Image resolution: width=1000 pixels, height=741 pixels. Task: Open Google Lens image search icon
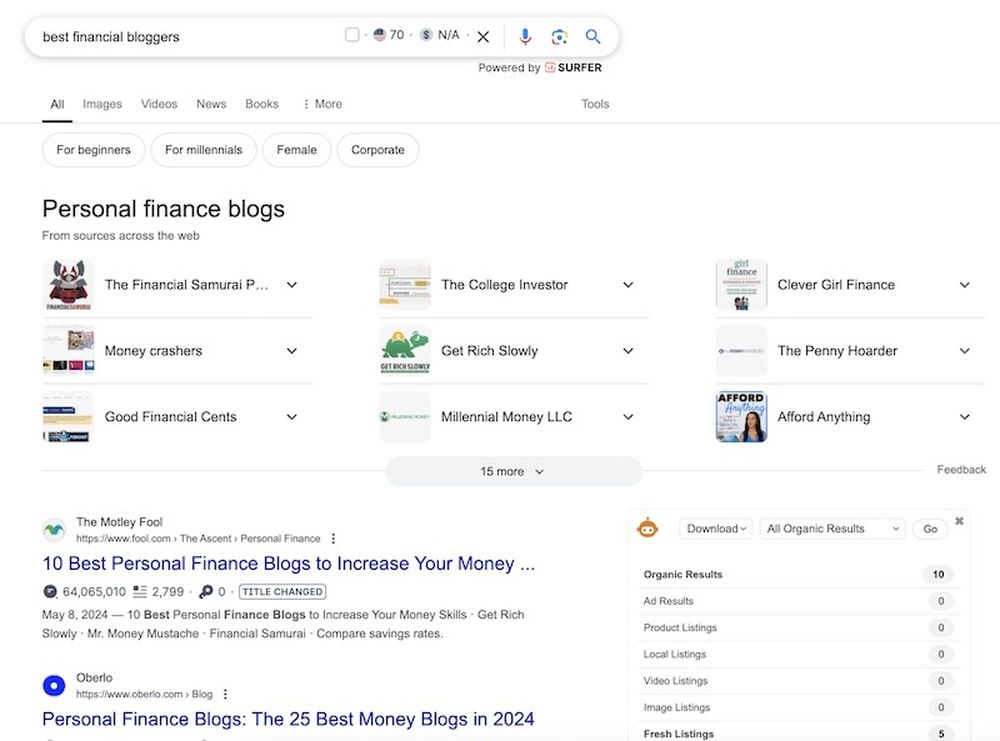tap(559, 36)
